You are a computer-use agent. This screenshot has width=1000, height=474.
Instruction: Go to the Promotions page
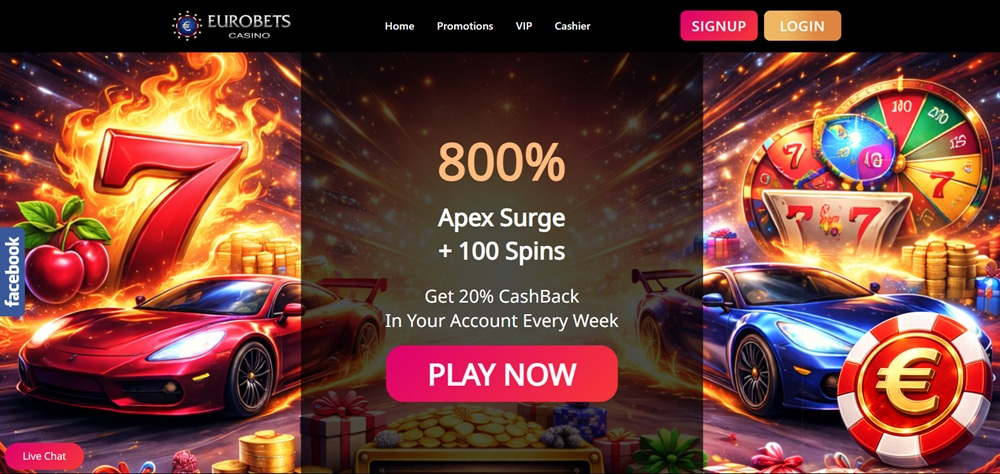tap(465, 26)
